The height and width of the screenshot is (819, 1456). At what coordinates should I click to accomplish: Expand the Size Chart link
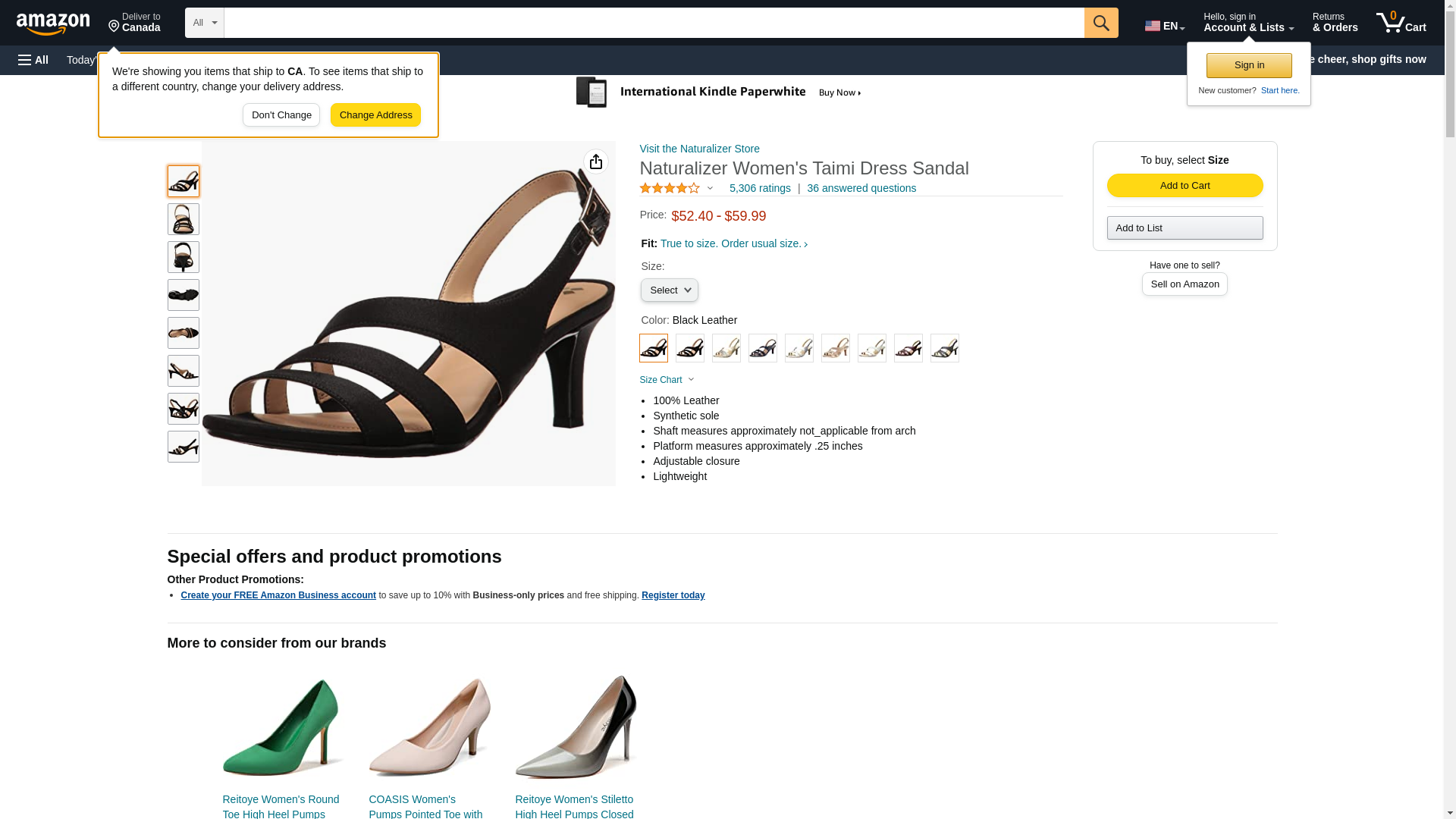tap(667, 380)
